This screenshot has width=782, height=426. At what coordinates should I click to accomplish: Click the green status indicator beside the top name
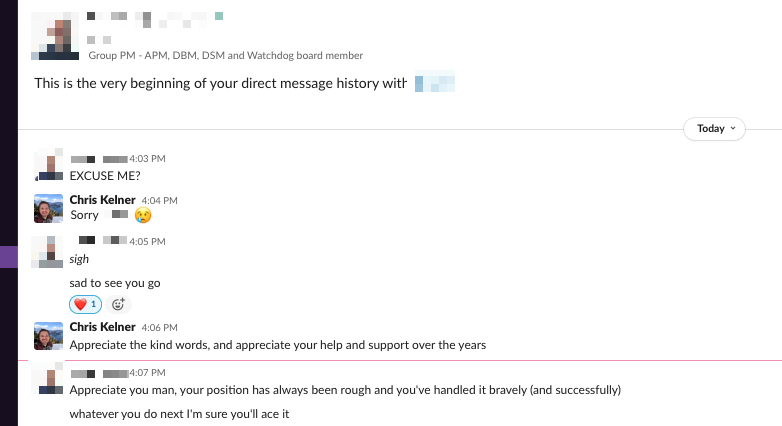[x=219, y=16]
